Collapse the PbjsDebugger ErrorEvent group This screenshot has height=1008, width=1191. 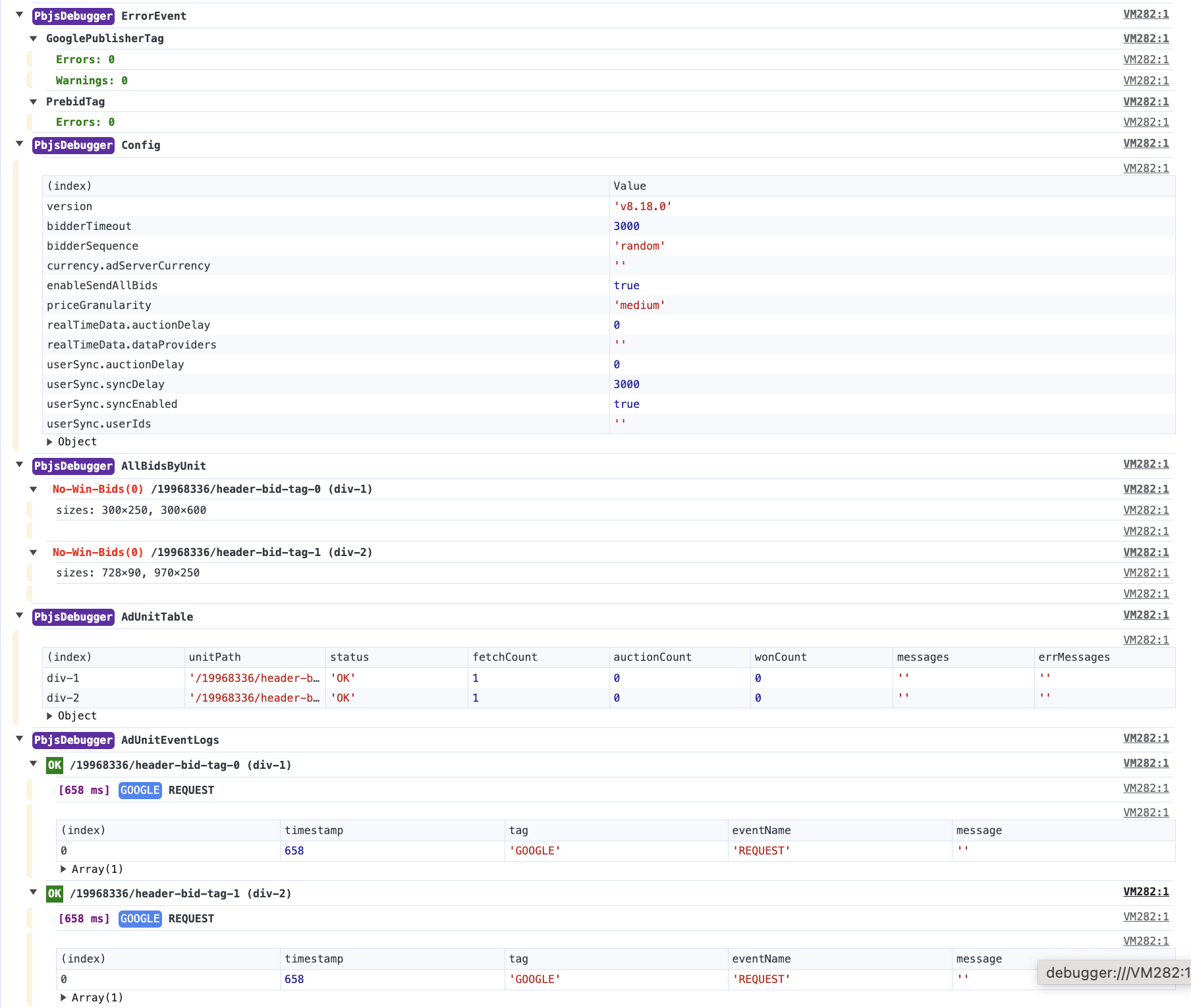(20, 14)
